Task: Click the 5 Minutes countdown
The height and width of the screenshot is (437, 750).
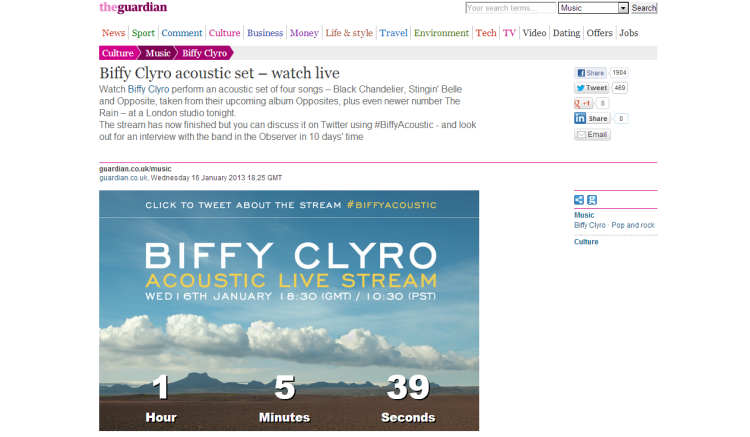Action: tap(285, 398)
